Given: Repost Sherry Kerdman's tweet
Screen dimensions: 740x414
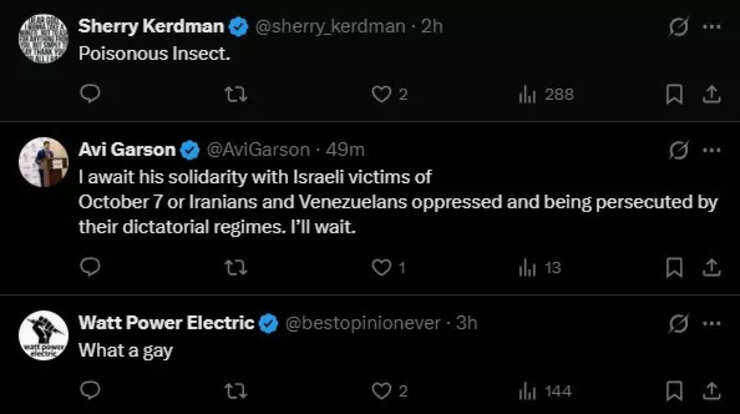Looking at the screenshot, I should coord(237,94).
